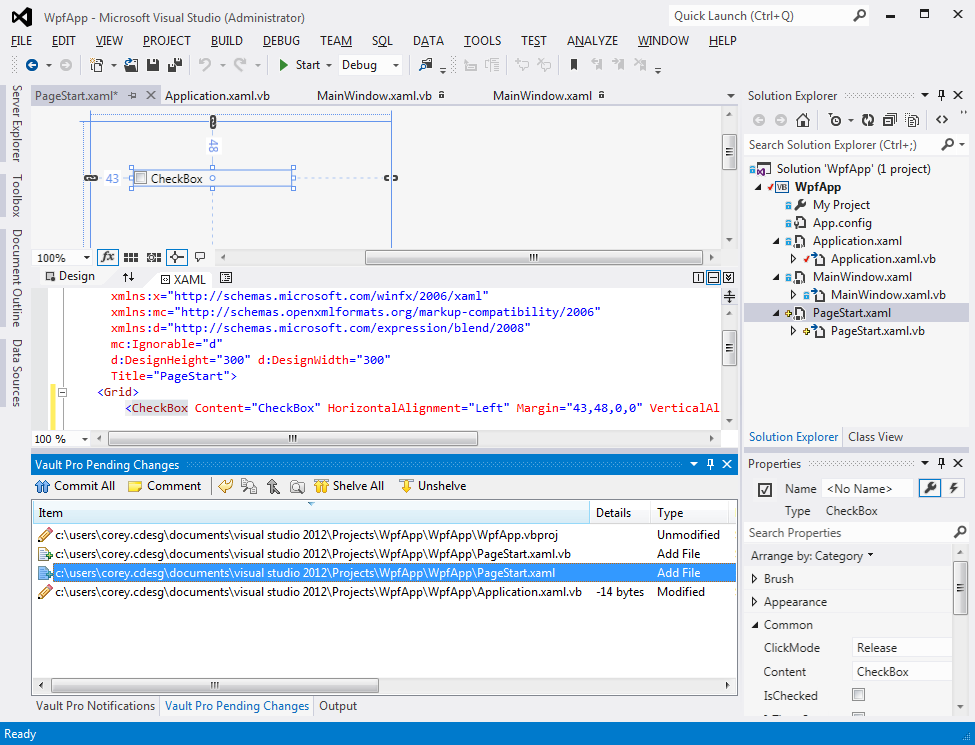This screenshot has height=745, width=975.
Task: Click the Shelve All button
Action: tap(349, 486)
